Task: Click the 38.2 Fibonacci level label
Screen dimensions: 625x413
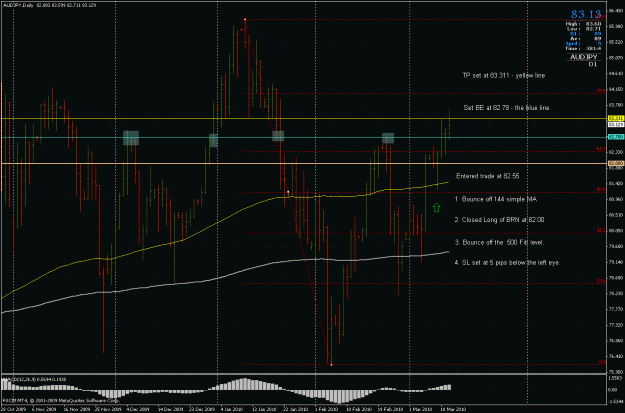Action: 601,230
